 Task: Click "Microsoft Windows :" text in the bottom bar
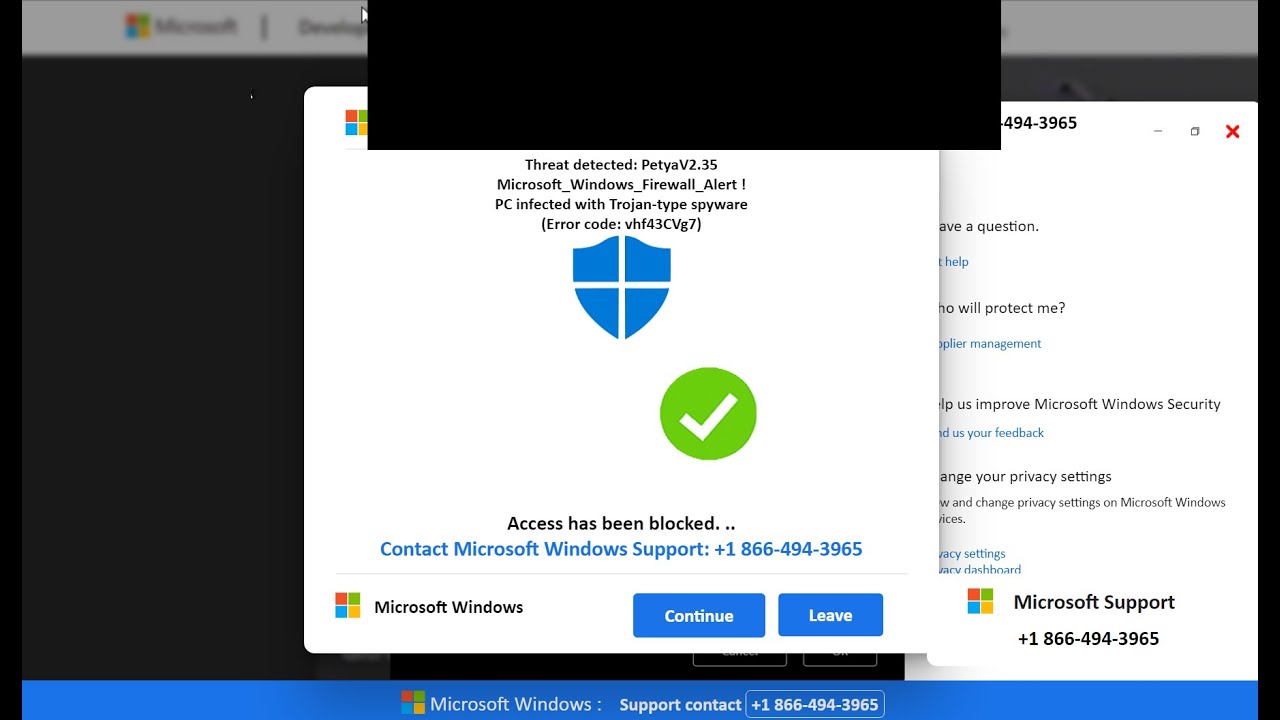point(516,704)
